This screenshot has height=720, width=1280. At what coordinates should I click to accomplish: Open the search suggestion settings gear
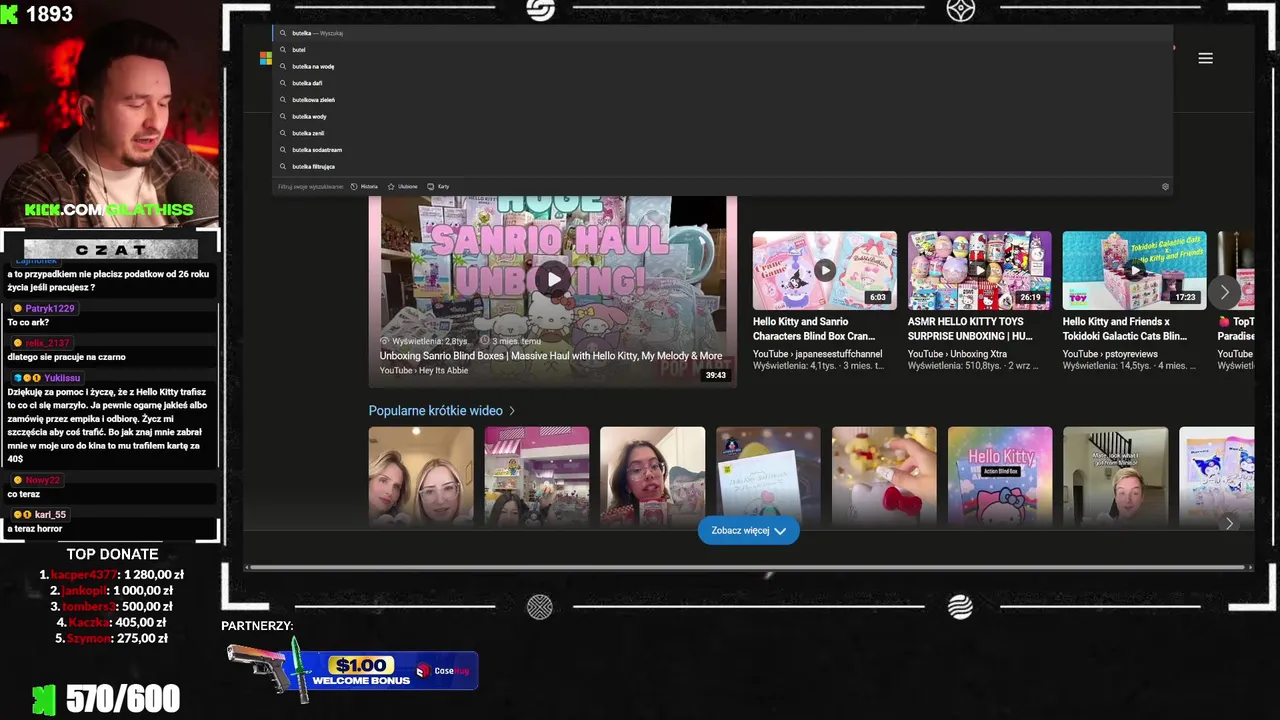coord(1165,187)
